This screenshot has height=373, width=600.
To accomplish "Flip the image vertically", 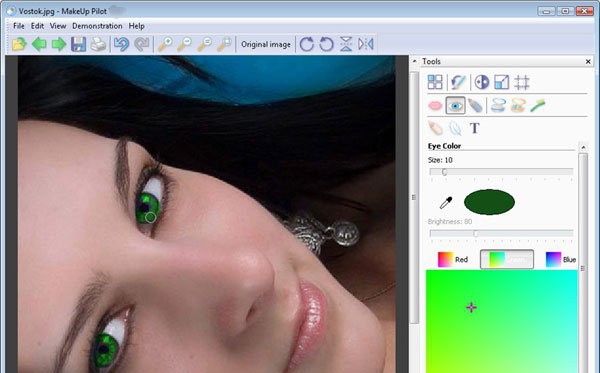I will 346,44.
